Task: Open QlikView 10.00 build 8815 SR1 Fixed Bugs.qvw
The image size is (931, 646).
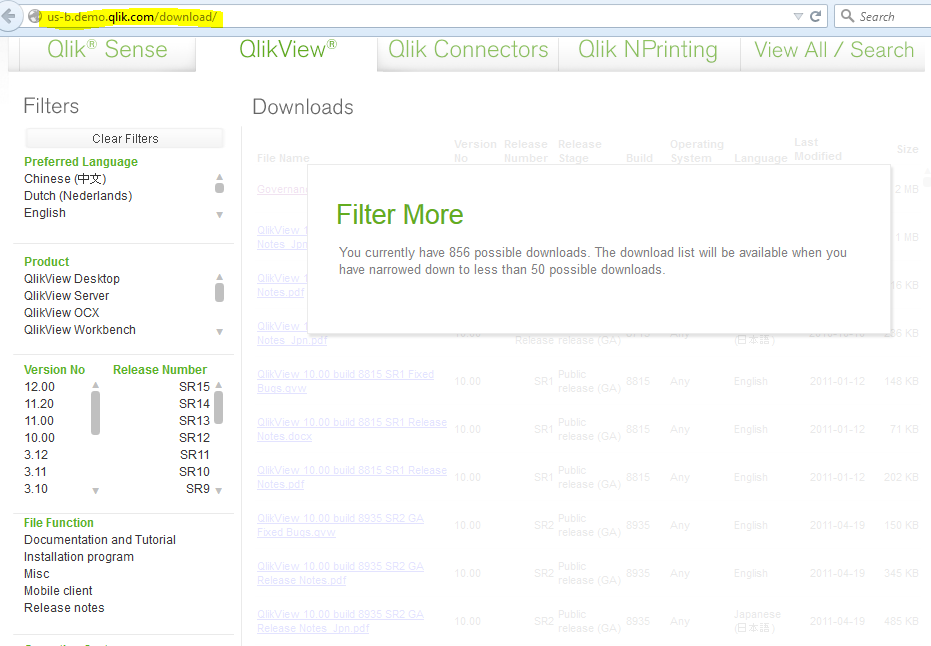Action: coord(346,381)
